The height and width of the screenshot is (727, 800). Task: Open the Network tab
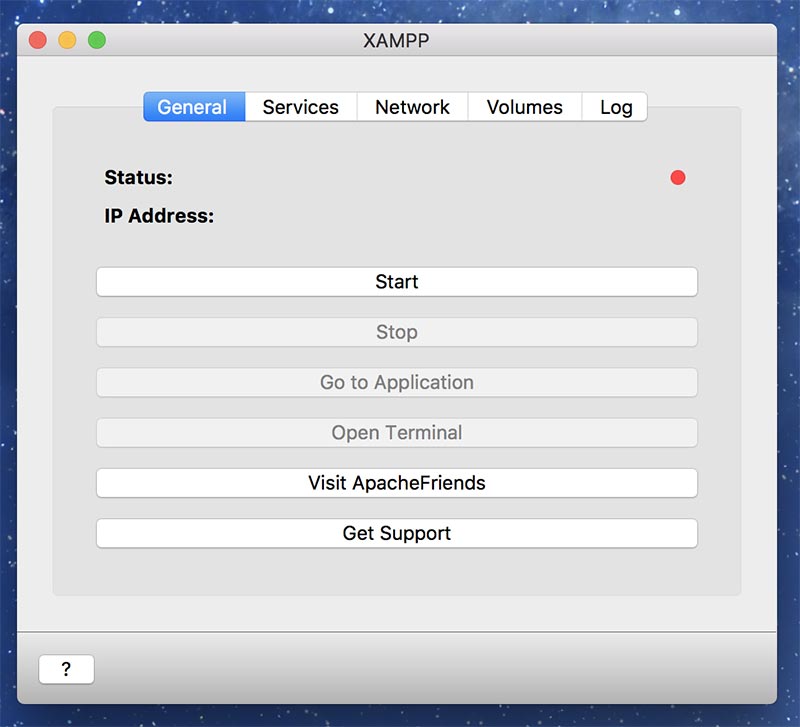(412, 107)
